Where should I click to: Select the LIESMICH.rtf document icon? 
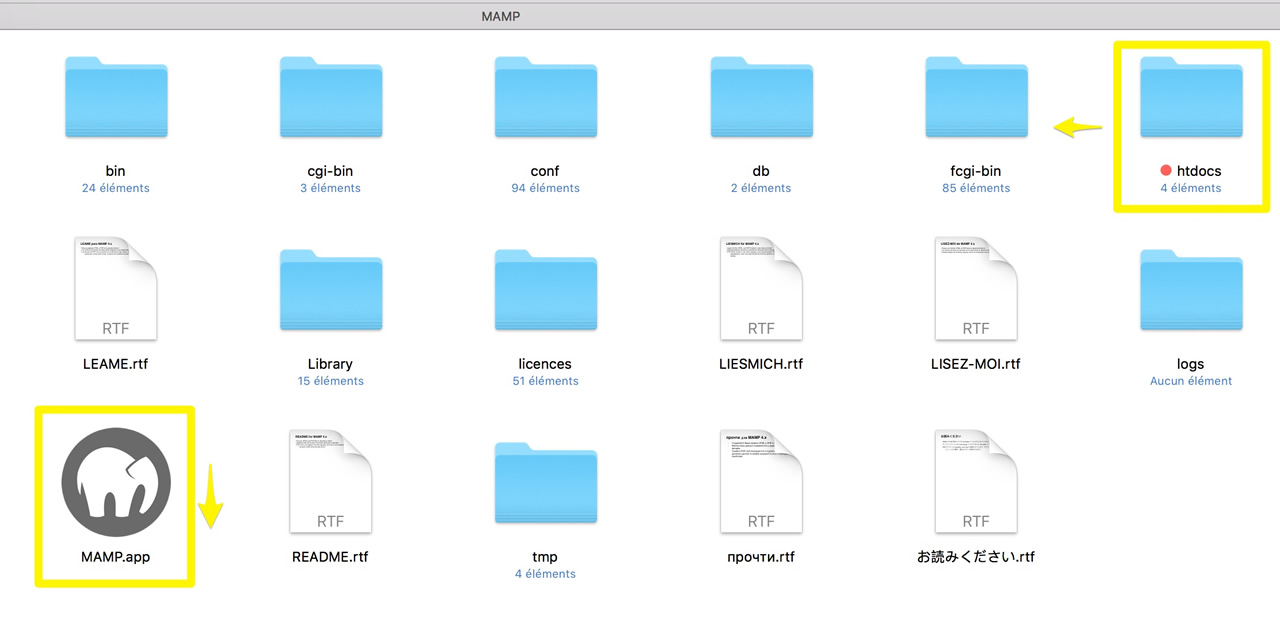(761, 290)
